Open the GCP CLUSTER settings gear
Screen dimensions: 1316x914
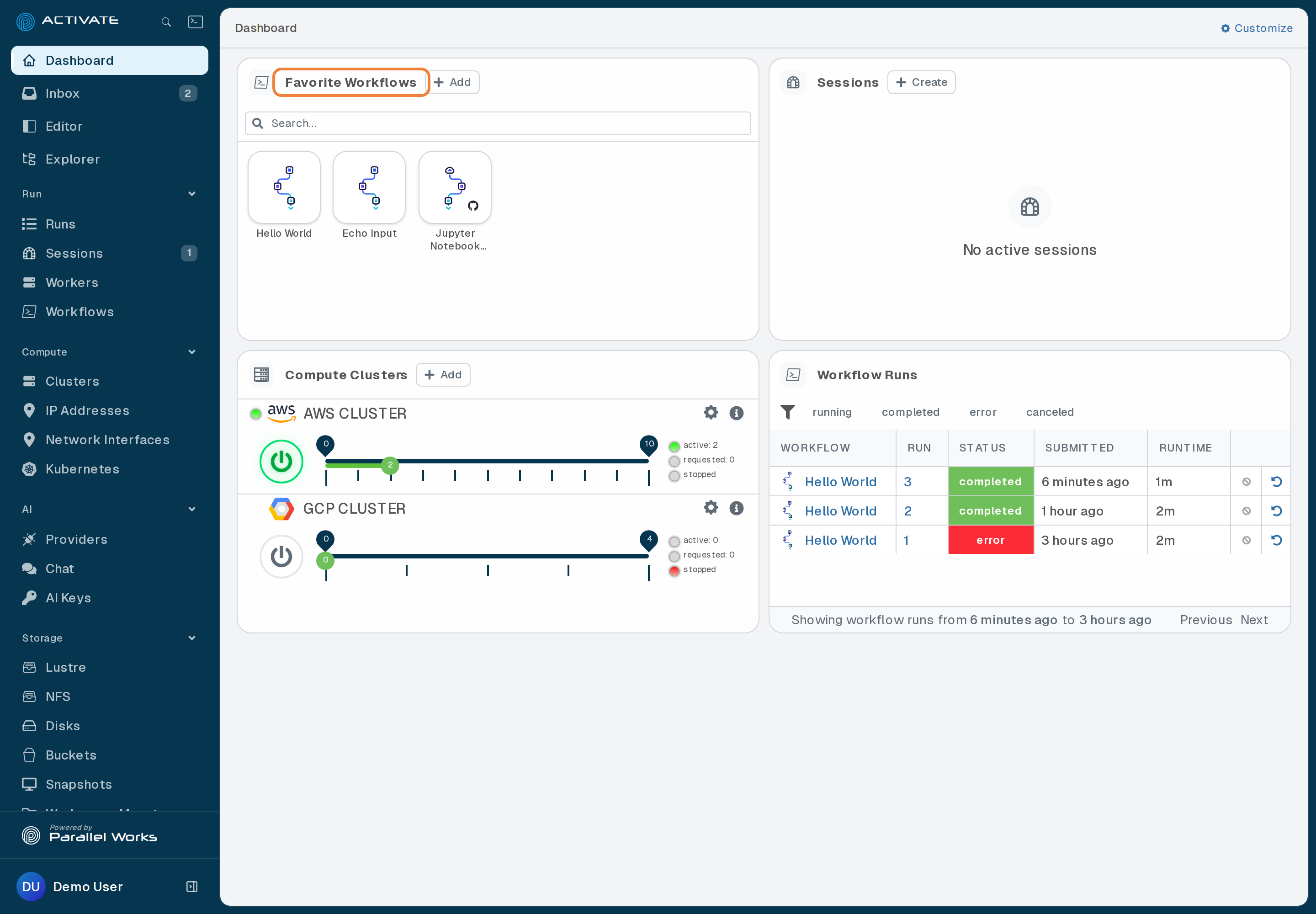[711, 508]
